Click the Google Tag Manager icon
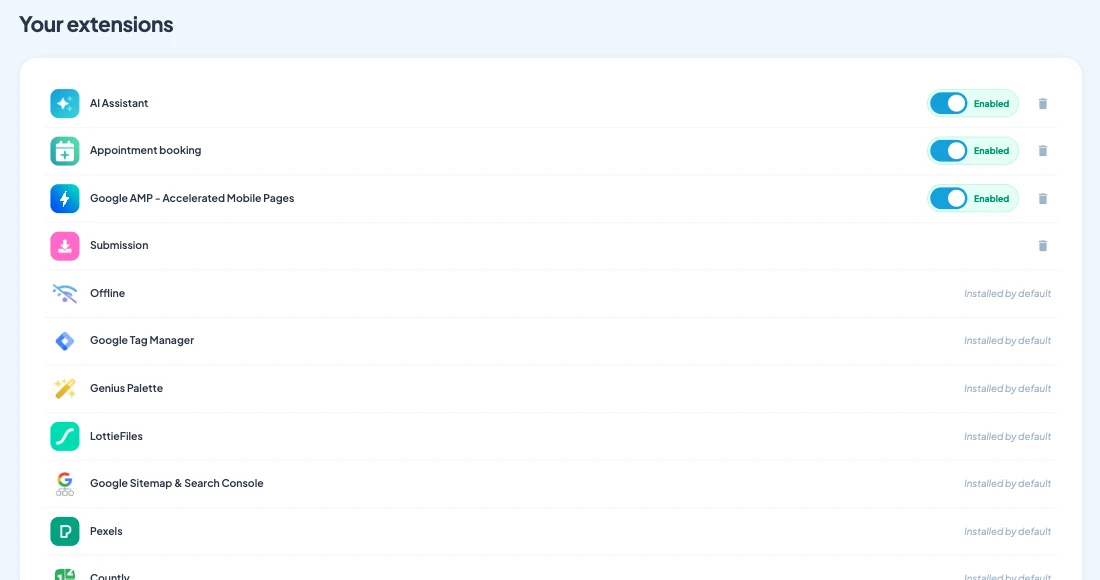The width and height of the screenshot is (1100, 580). coord(65,341)
